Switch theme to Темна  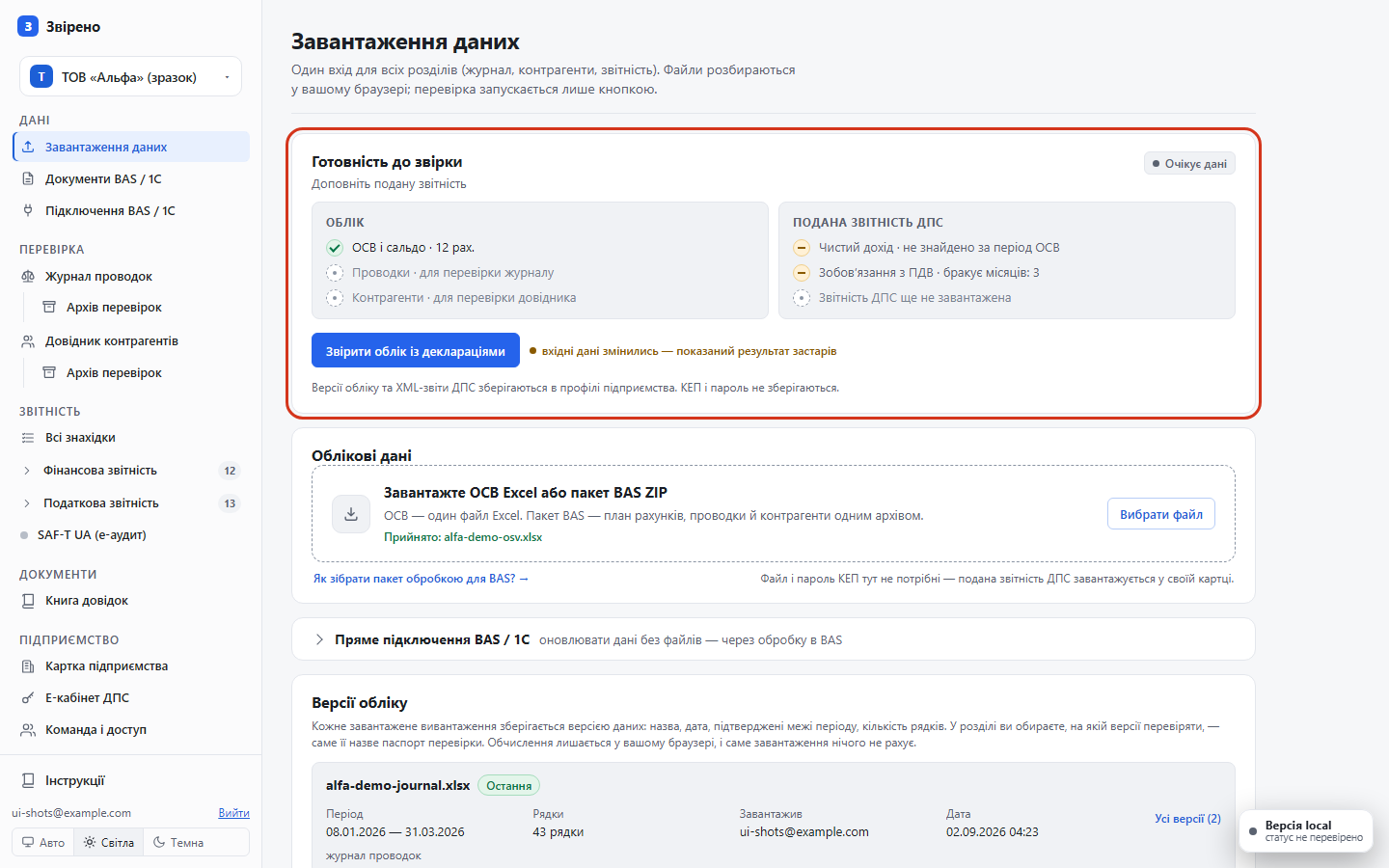coord(178,842)
